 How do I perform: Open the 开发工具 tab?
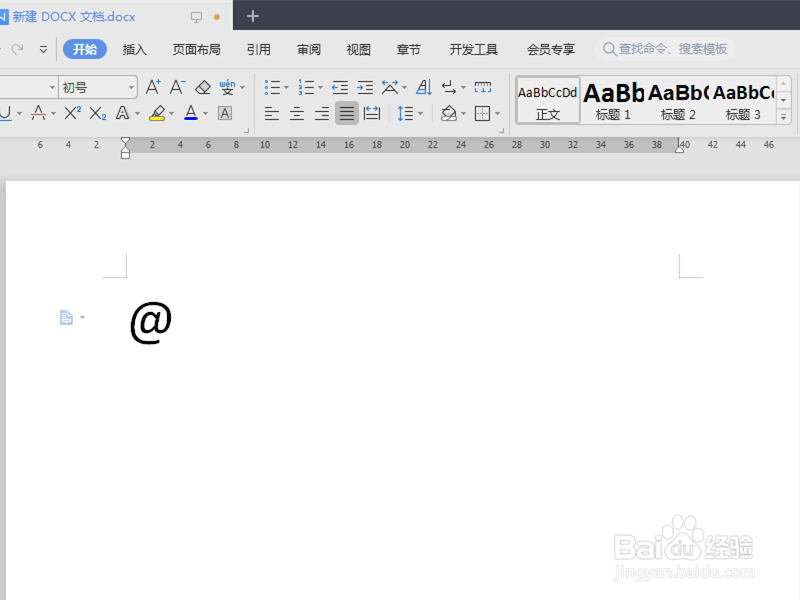point(473,49)
